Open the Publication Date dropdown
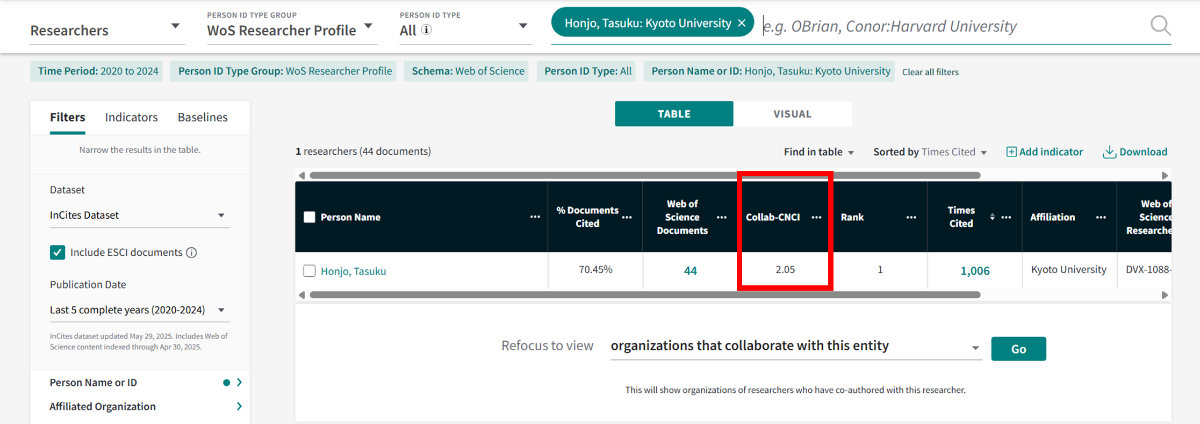This screenshot has height=424, width=1200. tap(139, 311)
